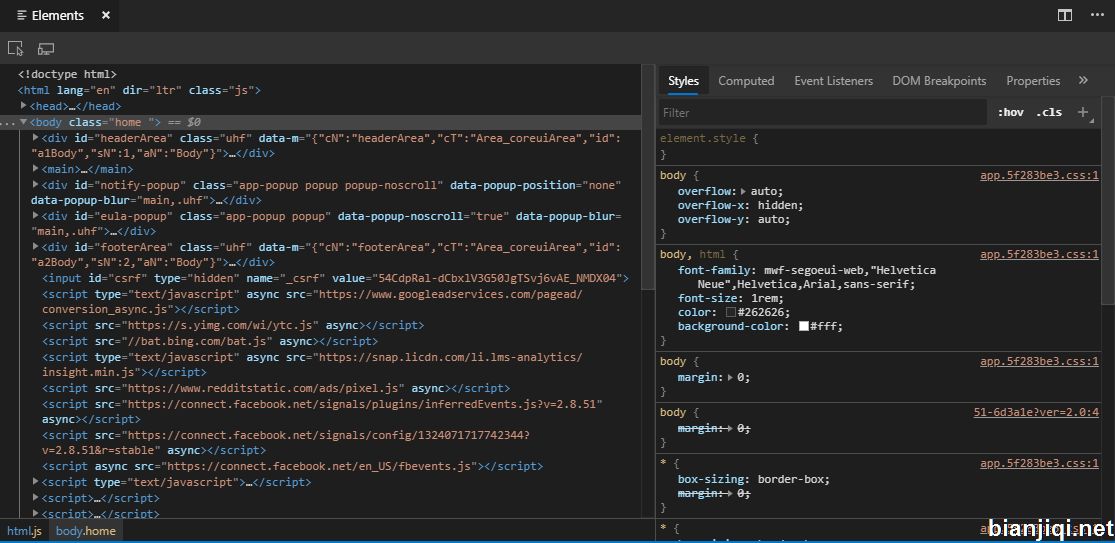Collapse the body class home node
Screen dimensions: 1115x543
pyautogui.click(x=23, y=122)
